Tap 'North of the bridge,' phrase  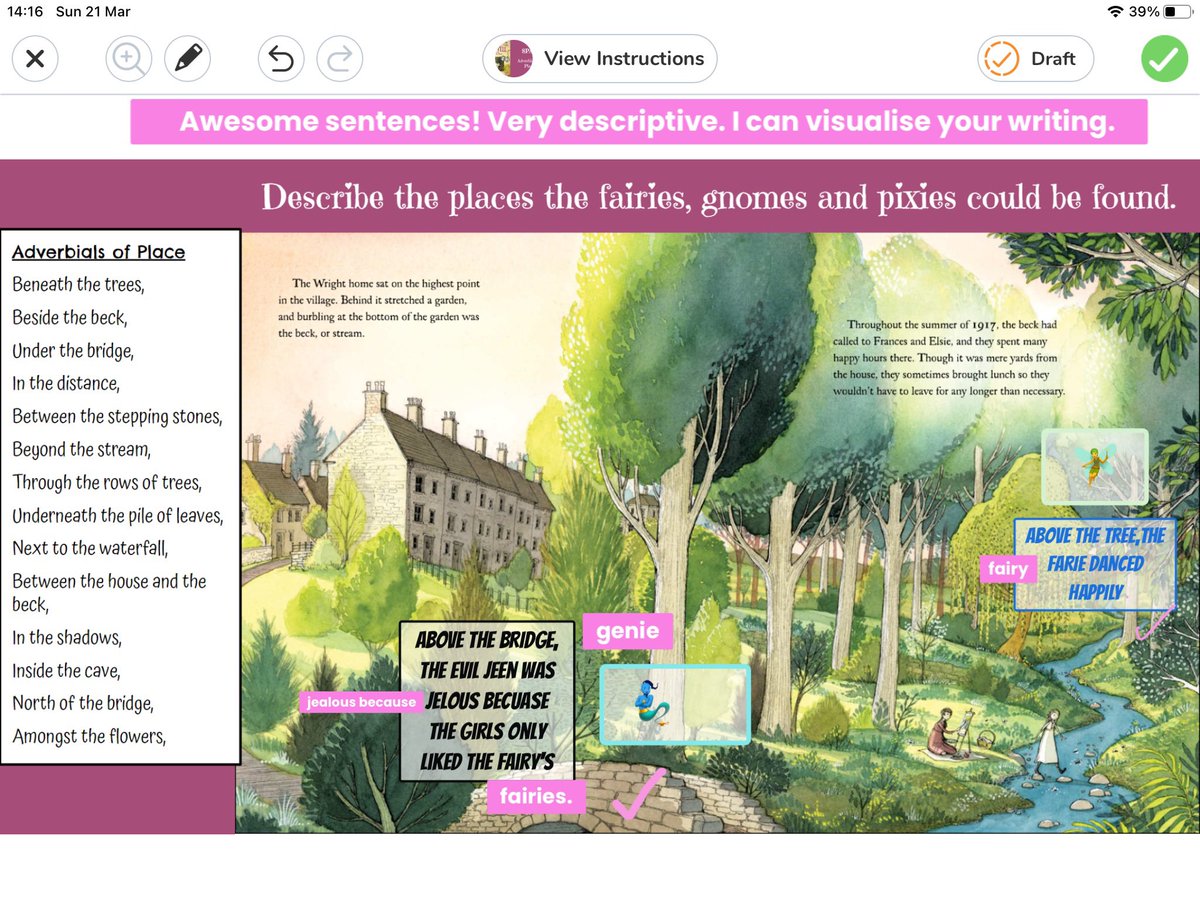pyautogui.click(x=83, y=703)
